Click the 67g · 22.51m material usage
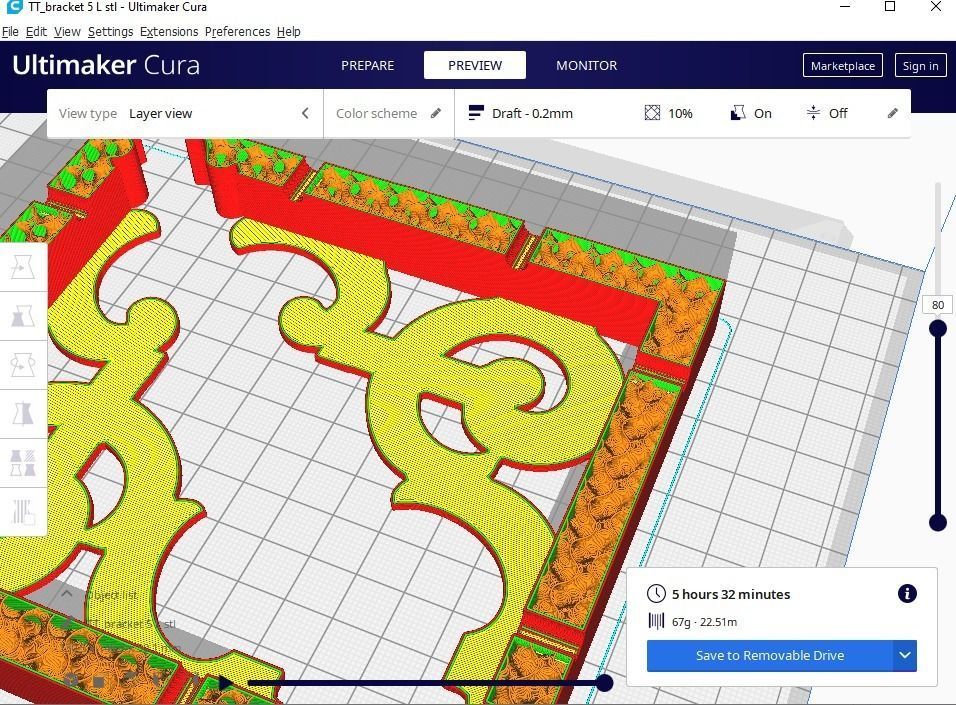956x705 pixels. (x=704, y=622)
